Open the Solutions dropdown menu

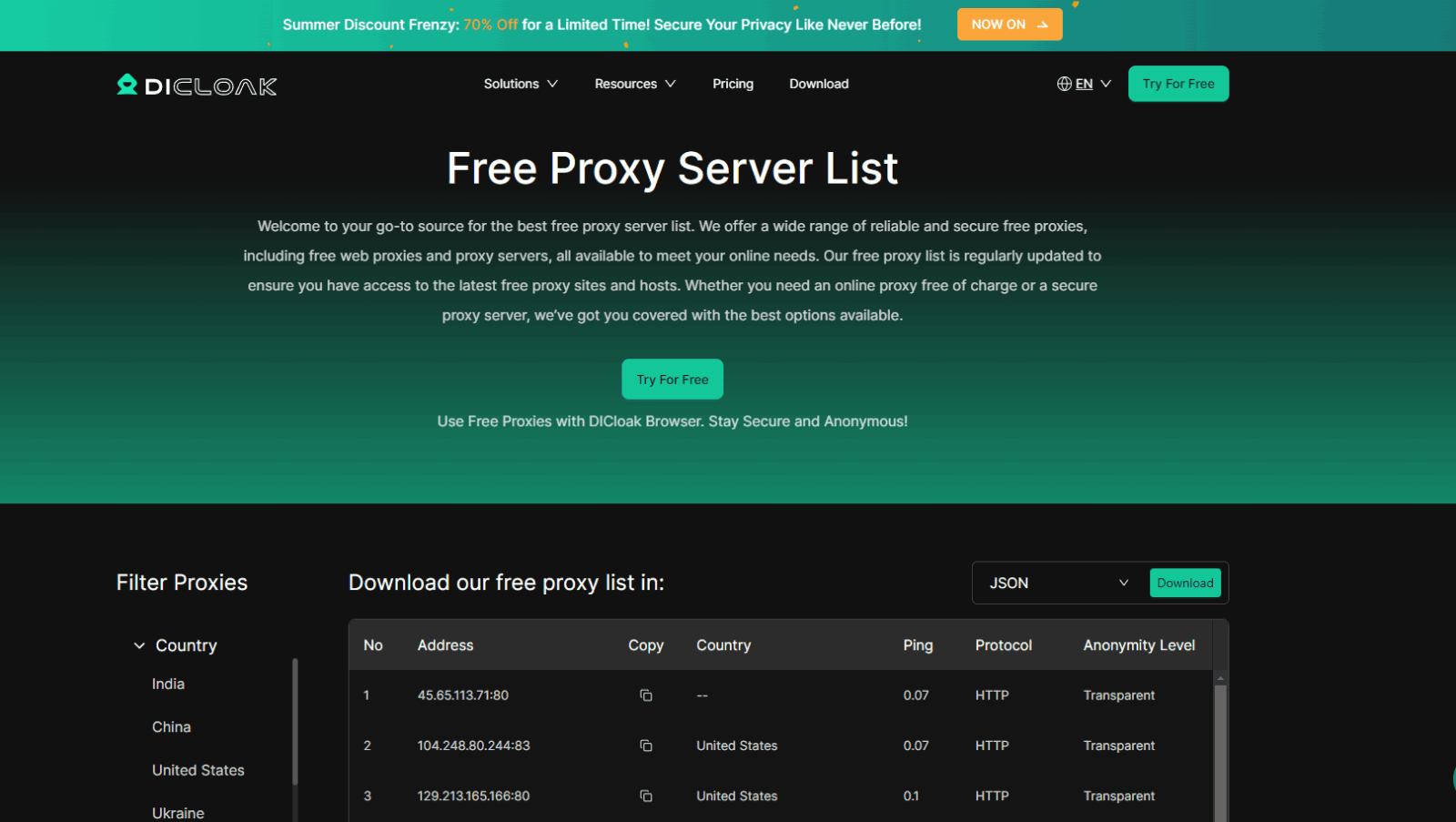tap(521, 84)
